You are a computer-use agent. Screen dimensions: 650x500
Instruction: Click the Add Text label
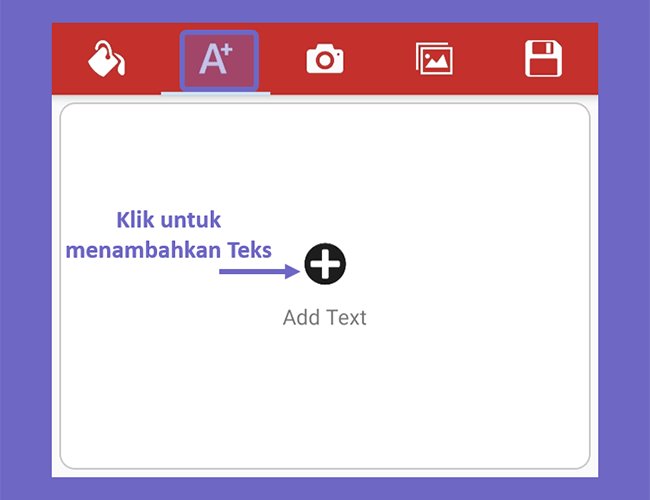(325, 318)
